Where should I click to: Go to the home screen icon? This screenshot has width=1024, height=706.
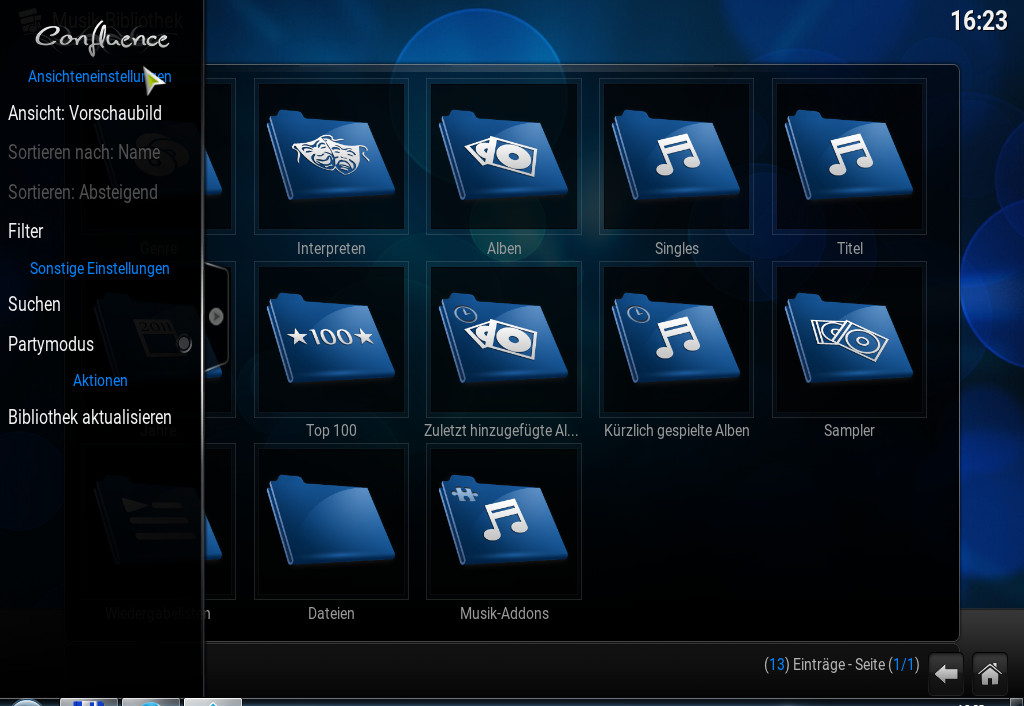[989, 673]
